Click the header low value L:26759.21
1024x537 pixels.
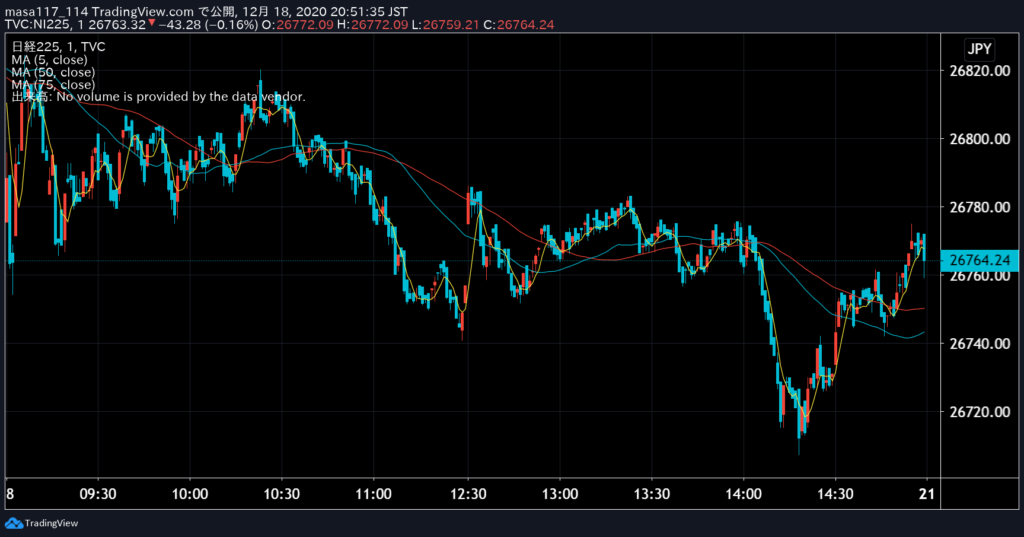click(445, 25)
